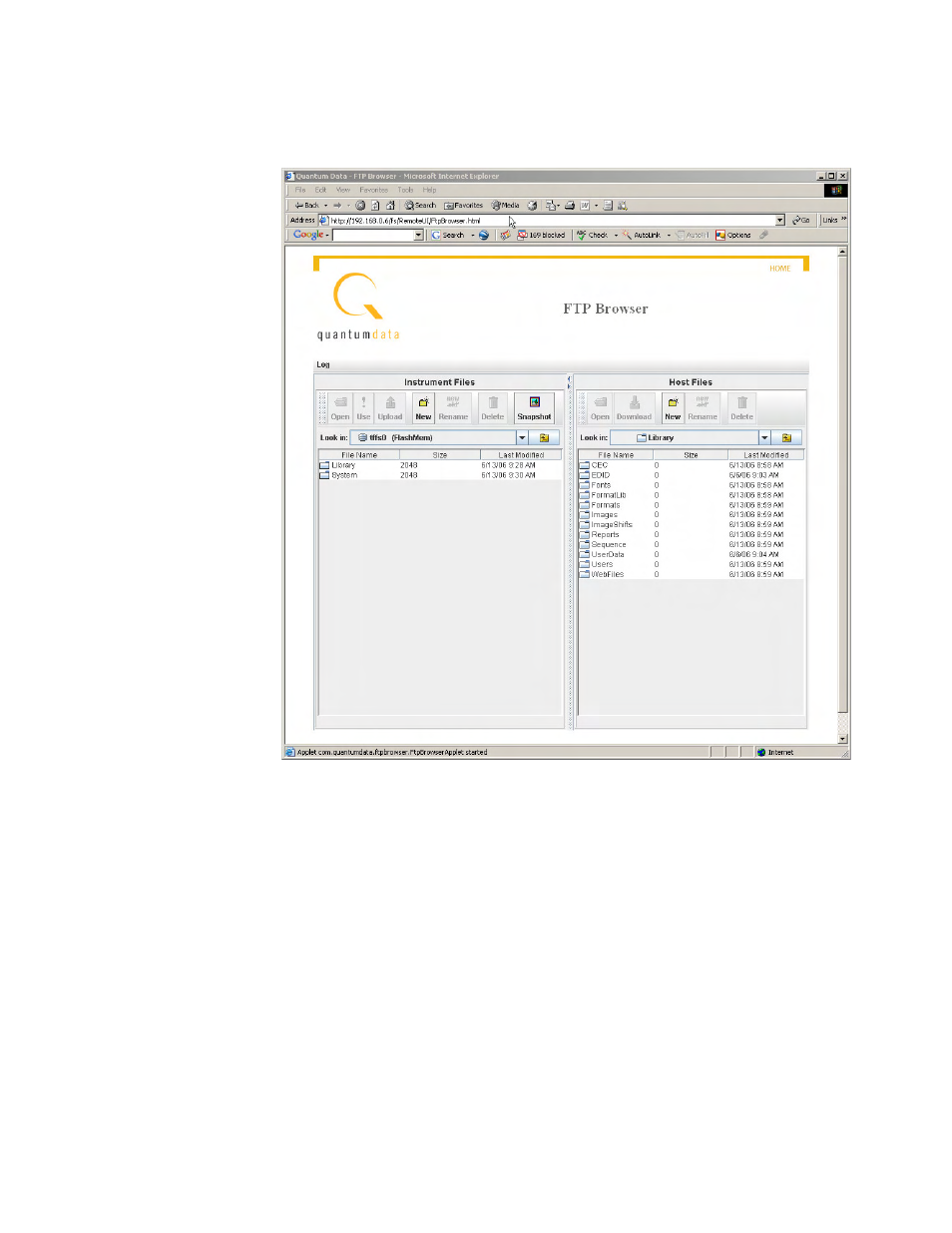Image resolution: width=952 pixels, height=1233 pixels.
Task: Select Sequence folder in Host Files
Action: [692, 544]
